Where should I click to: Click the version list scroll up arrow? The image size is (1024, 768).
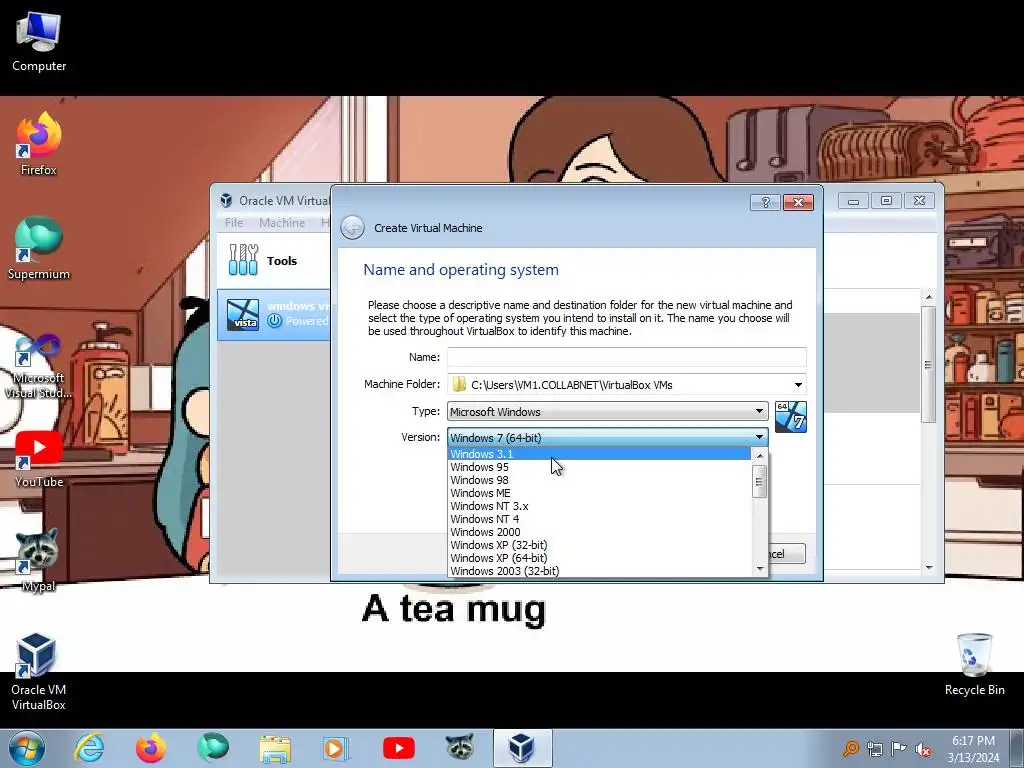click(x=760, y=455)
